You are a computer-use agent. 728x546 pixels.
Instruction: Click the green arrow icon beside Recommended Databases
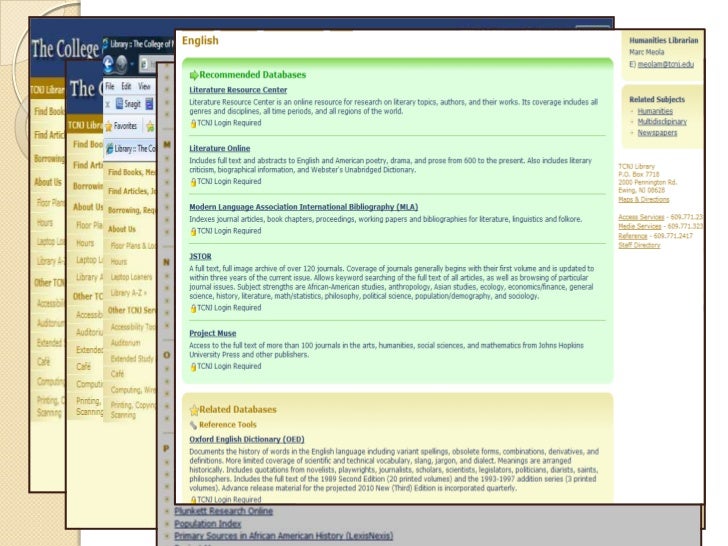194,75
